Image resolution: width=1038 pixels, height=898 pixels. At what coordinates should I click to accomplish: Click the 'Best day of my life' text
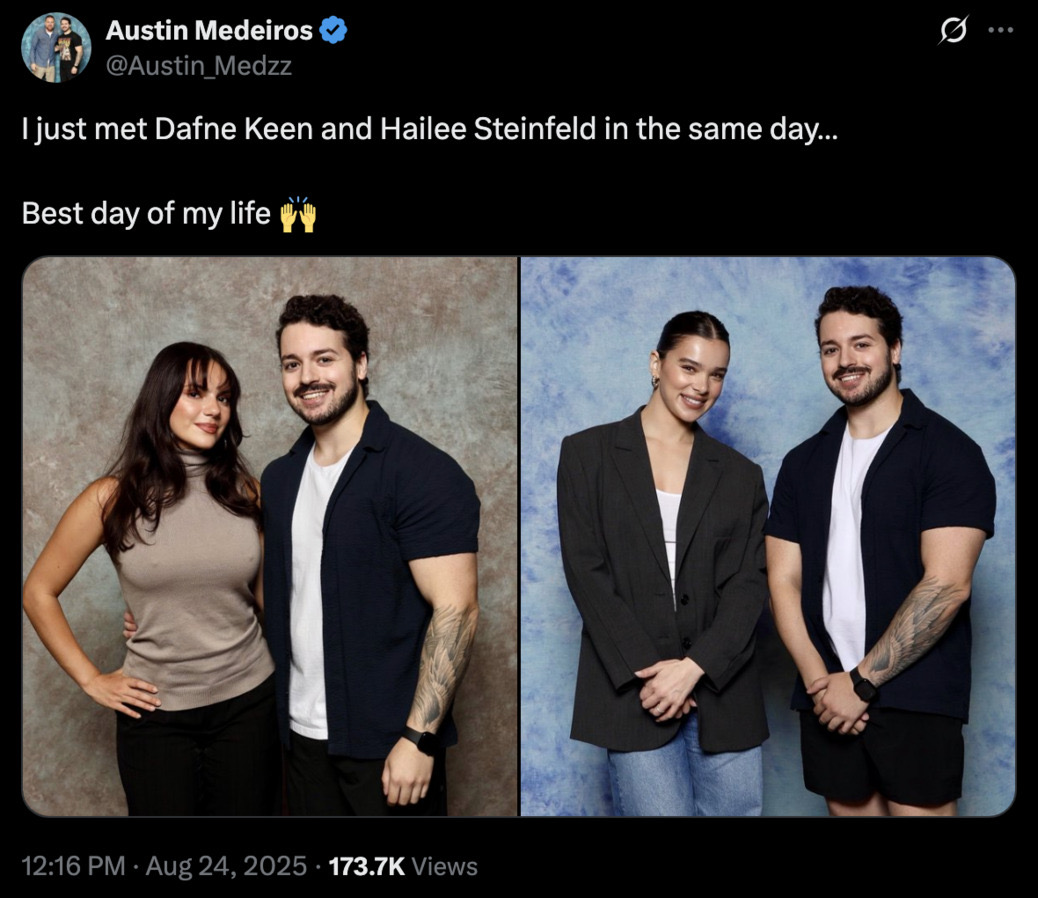(x=146, y=214)
